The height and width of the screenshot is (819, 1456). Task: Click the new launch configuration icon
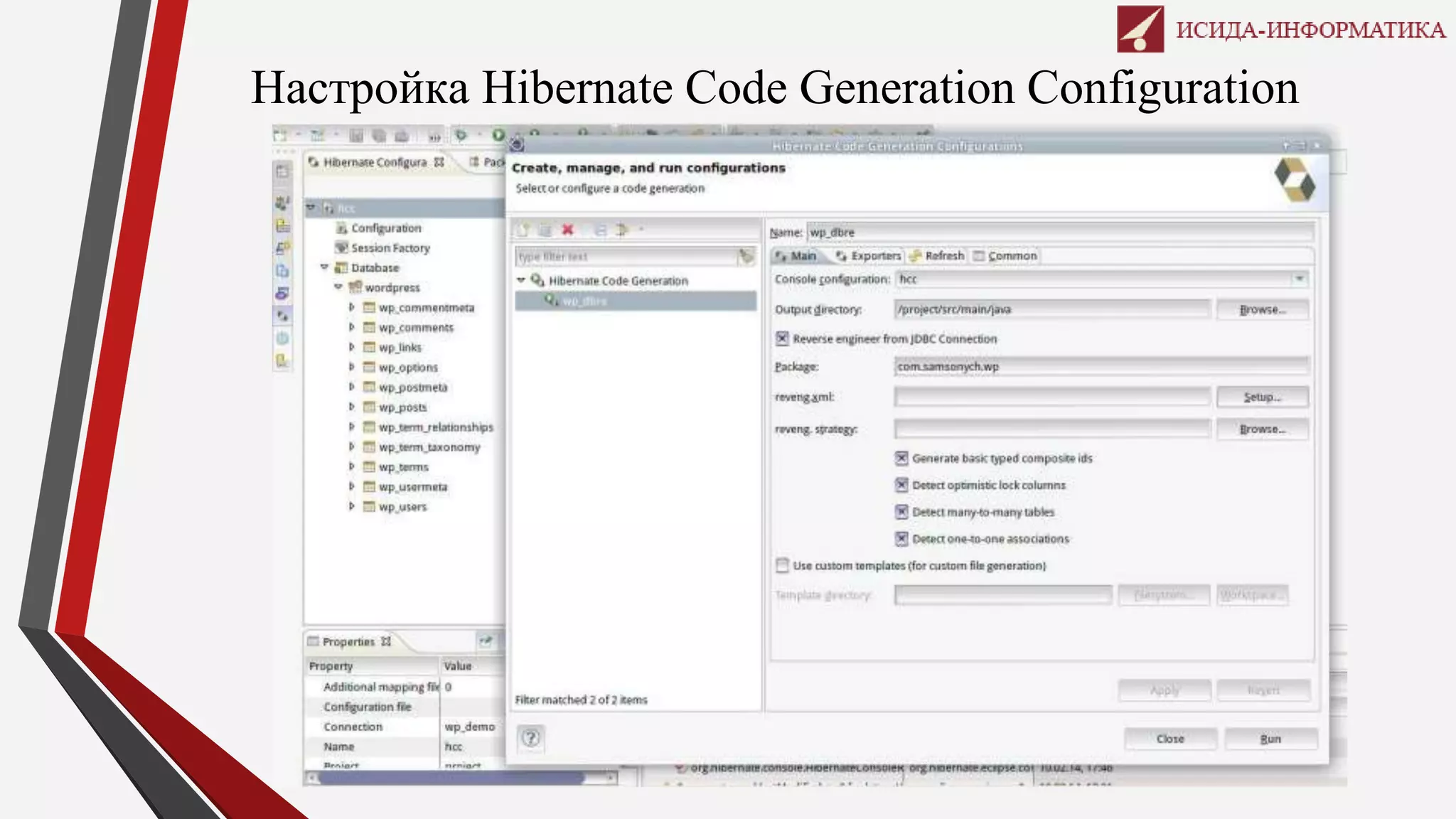[x=524, y=230]
